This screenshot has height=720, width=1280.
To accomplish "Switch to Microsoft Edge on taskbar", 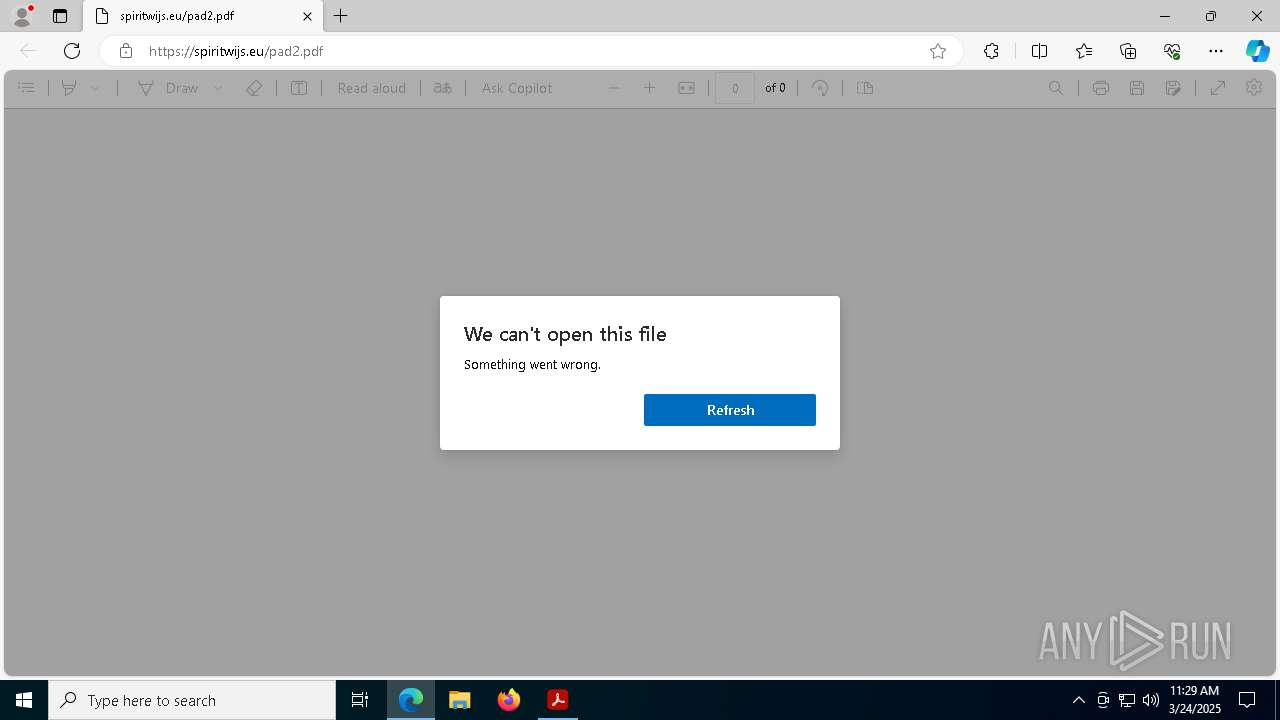I will click(x=411, y=700).
